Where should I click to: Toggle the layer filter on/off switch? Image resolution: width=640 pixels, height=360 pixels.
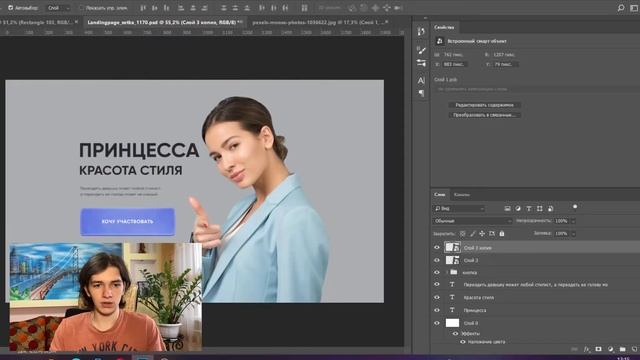[x=575, y=207]
